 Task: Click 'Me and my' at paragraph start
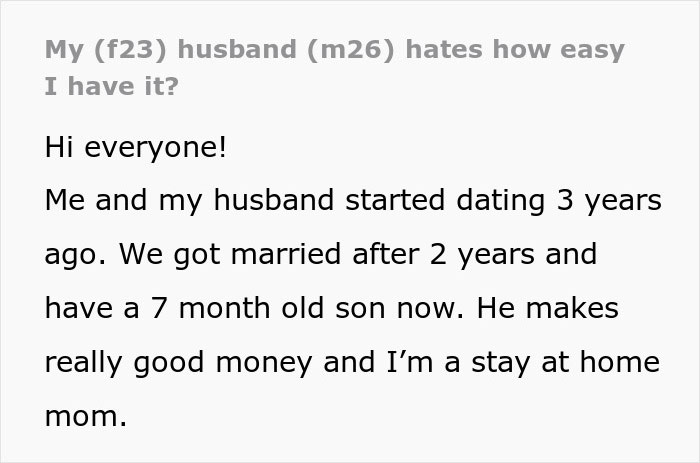click(x=124, y=201)
